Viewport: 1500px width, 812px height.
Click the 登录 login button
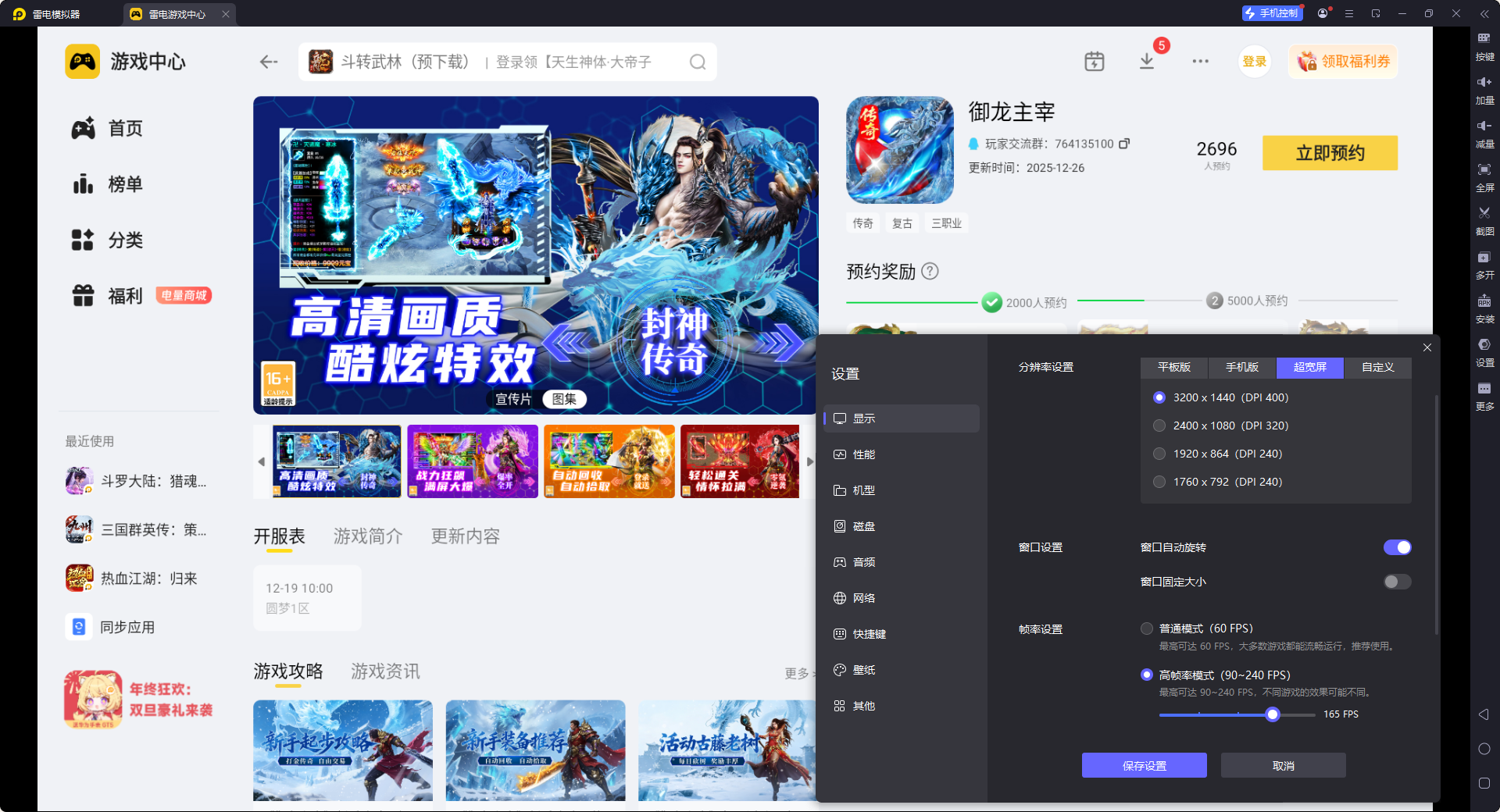1255,62
